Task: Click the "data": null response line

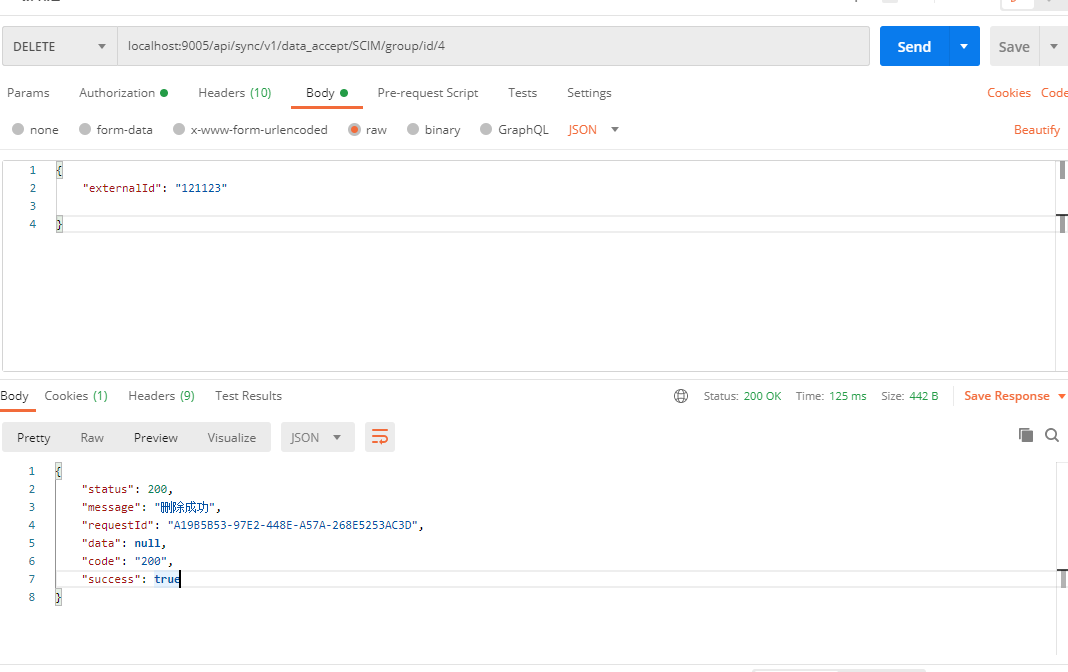Action: pyautogui.click(x=124, y=543)
